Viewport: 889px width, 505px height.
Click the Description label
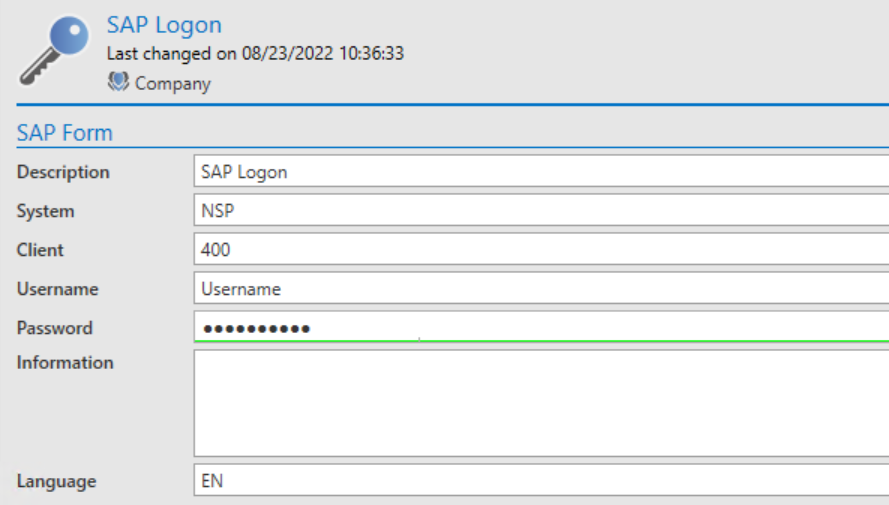click(x=63, y=172)
